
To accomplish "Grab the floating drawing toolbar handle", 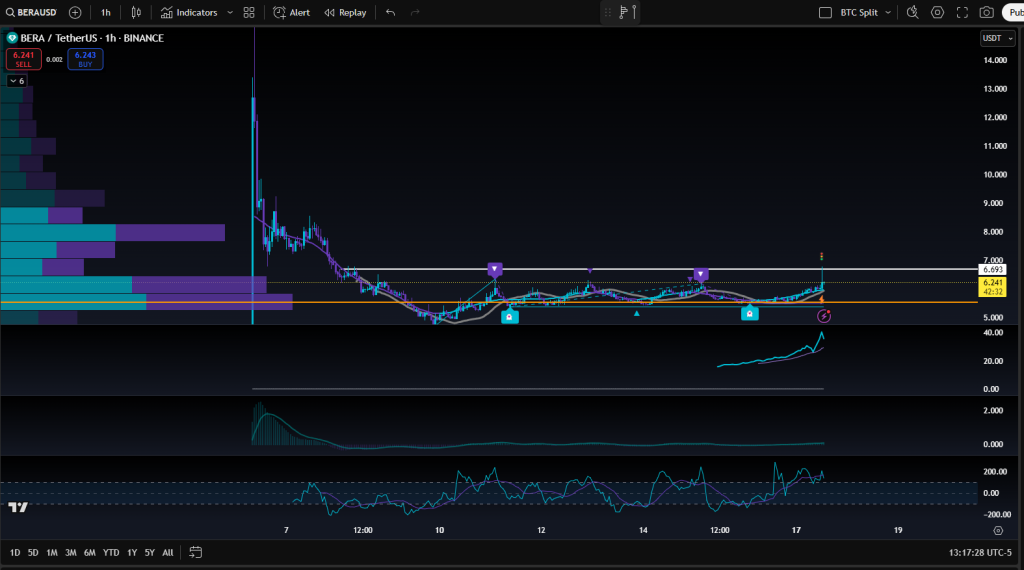I will tap(607, 12).
